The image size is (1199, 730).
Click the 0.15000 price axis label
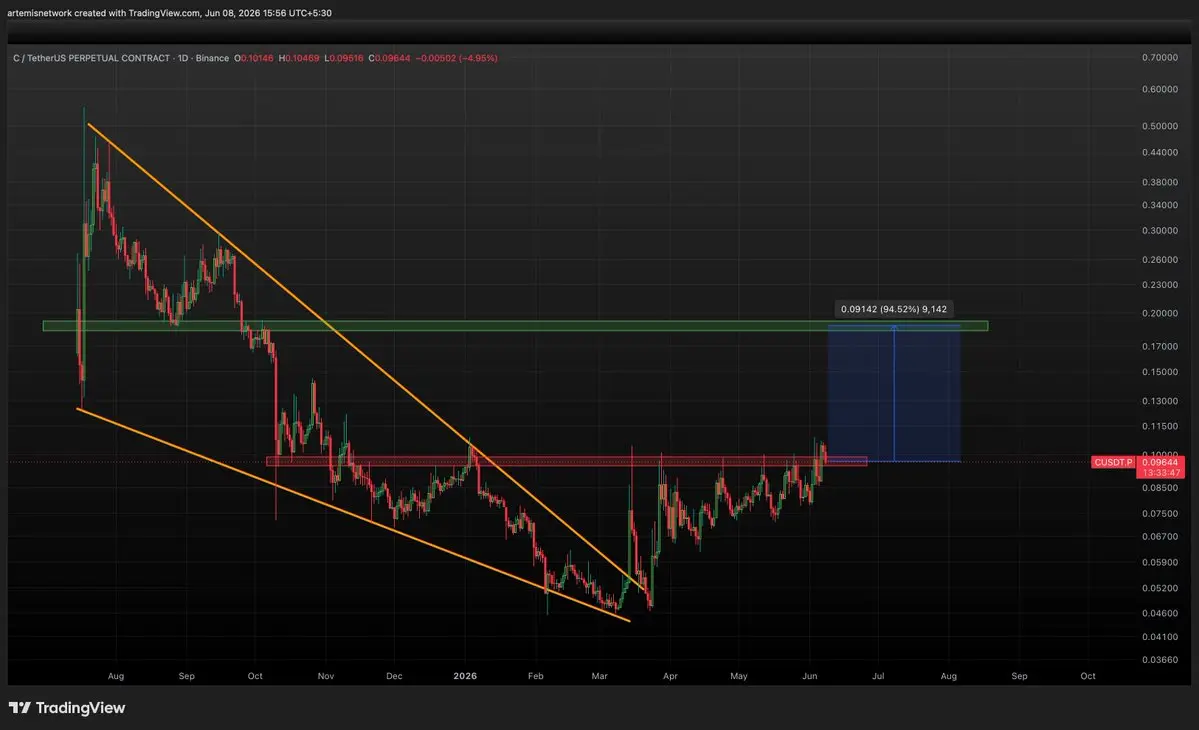pyautogui.click(x=1159, y=372)
